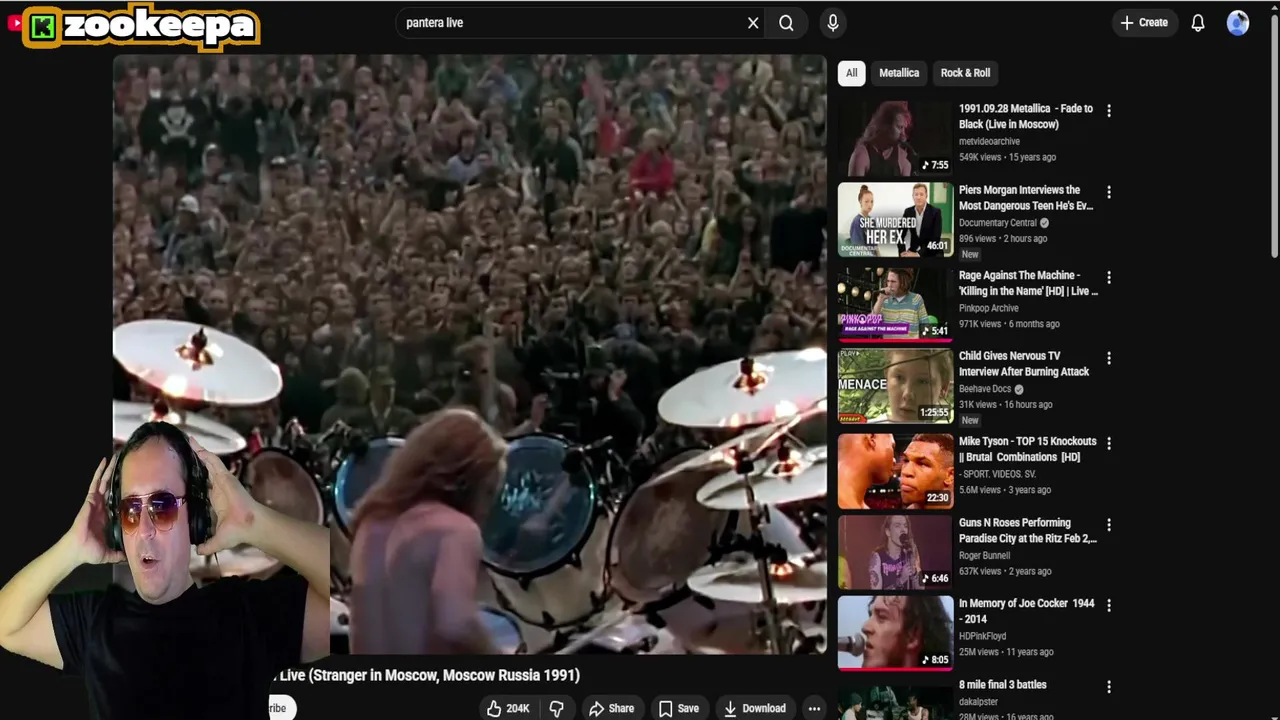The image size is (1280, 720).
Task: Select the All filter chip
Action: coord(851,73)
